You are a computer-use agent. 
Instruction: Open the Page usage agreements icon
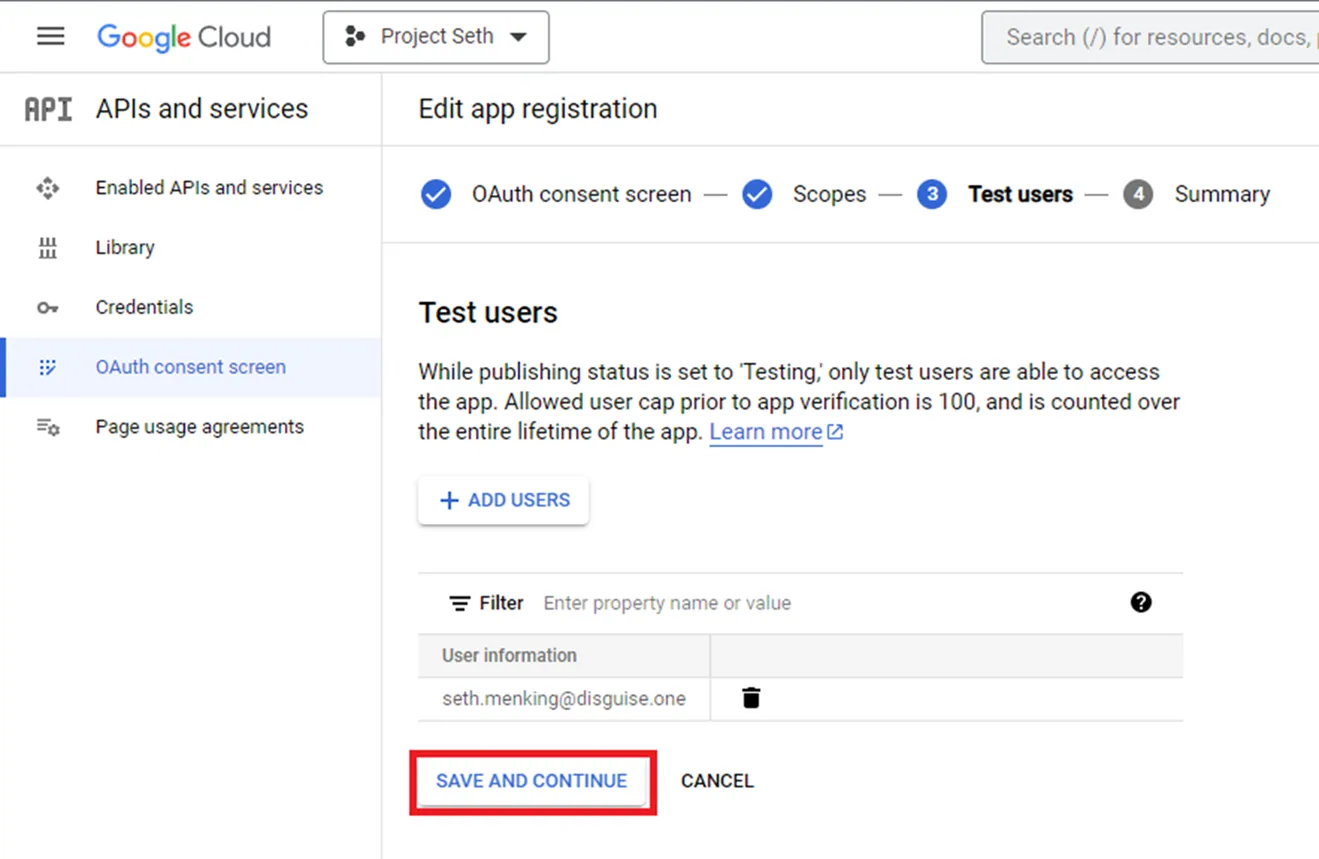point(48,426)
